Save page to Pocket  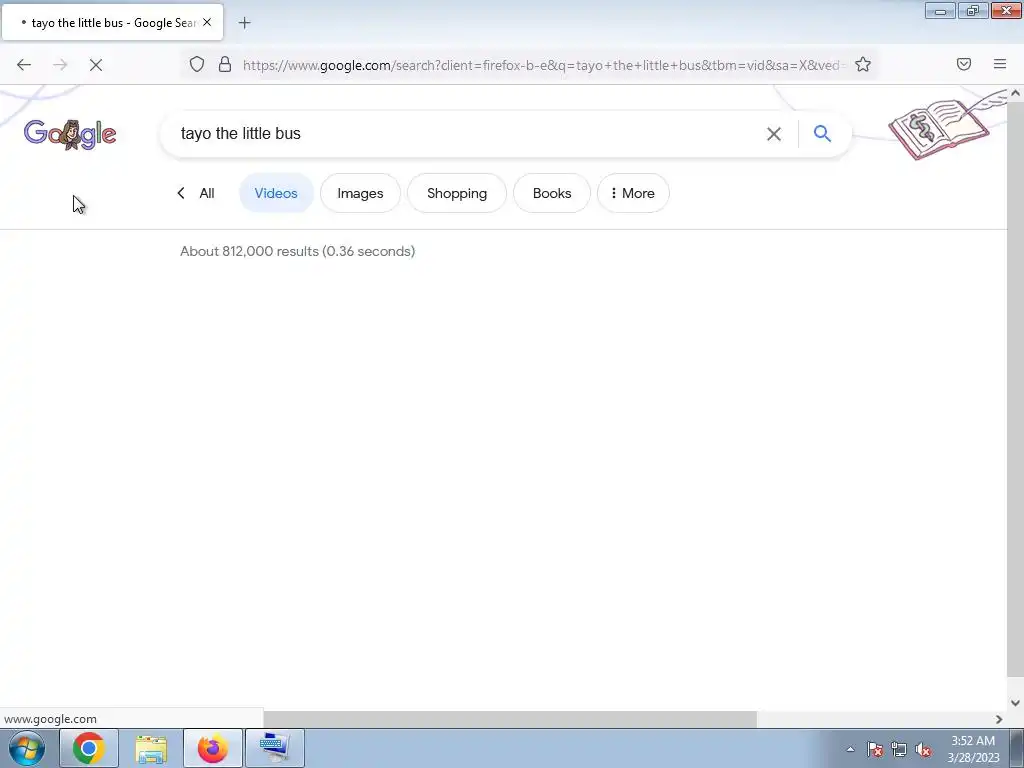tap(964, 64)
